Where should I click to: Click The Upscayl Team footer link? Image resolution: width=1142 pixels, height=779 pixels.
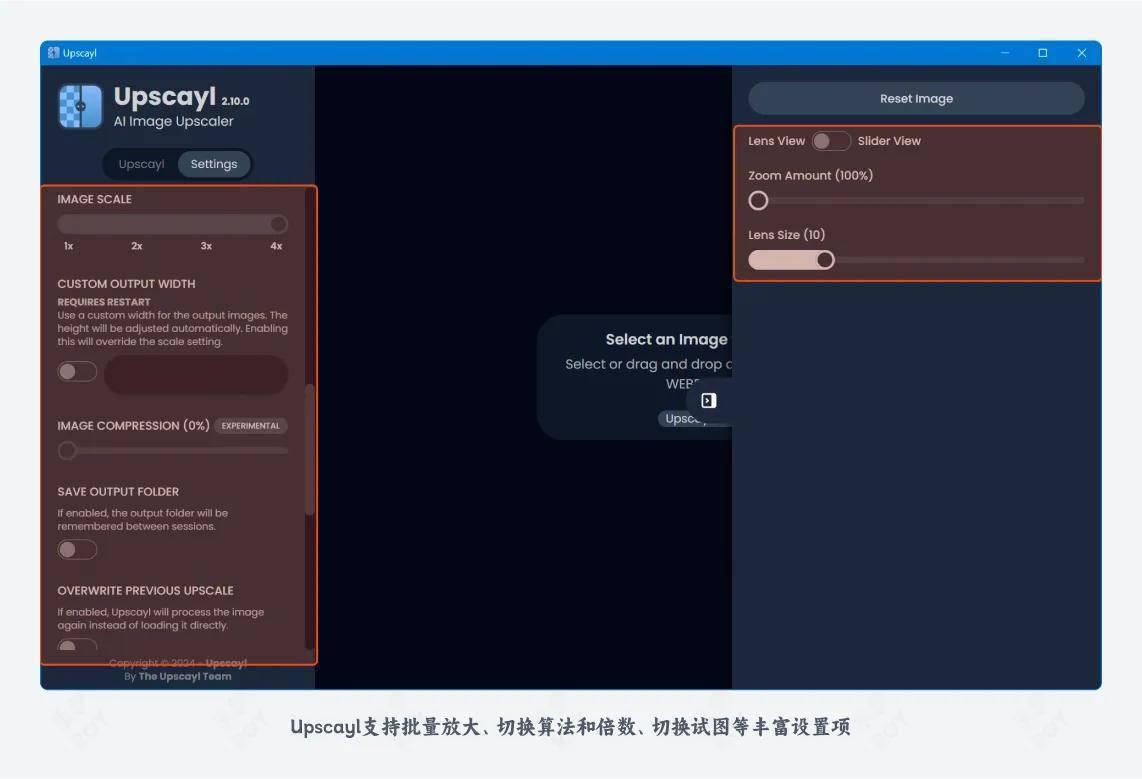pos(185,676)
